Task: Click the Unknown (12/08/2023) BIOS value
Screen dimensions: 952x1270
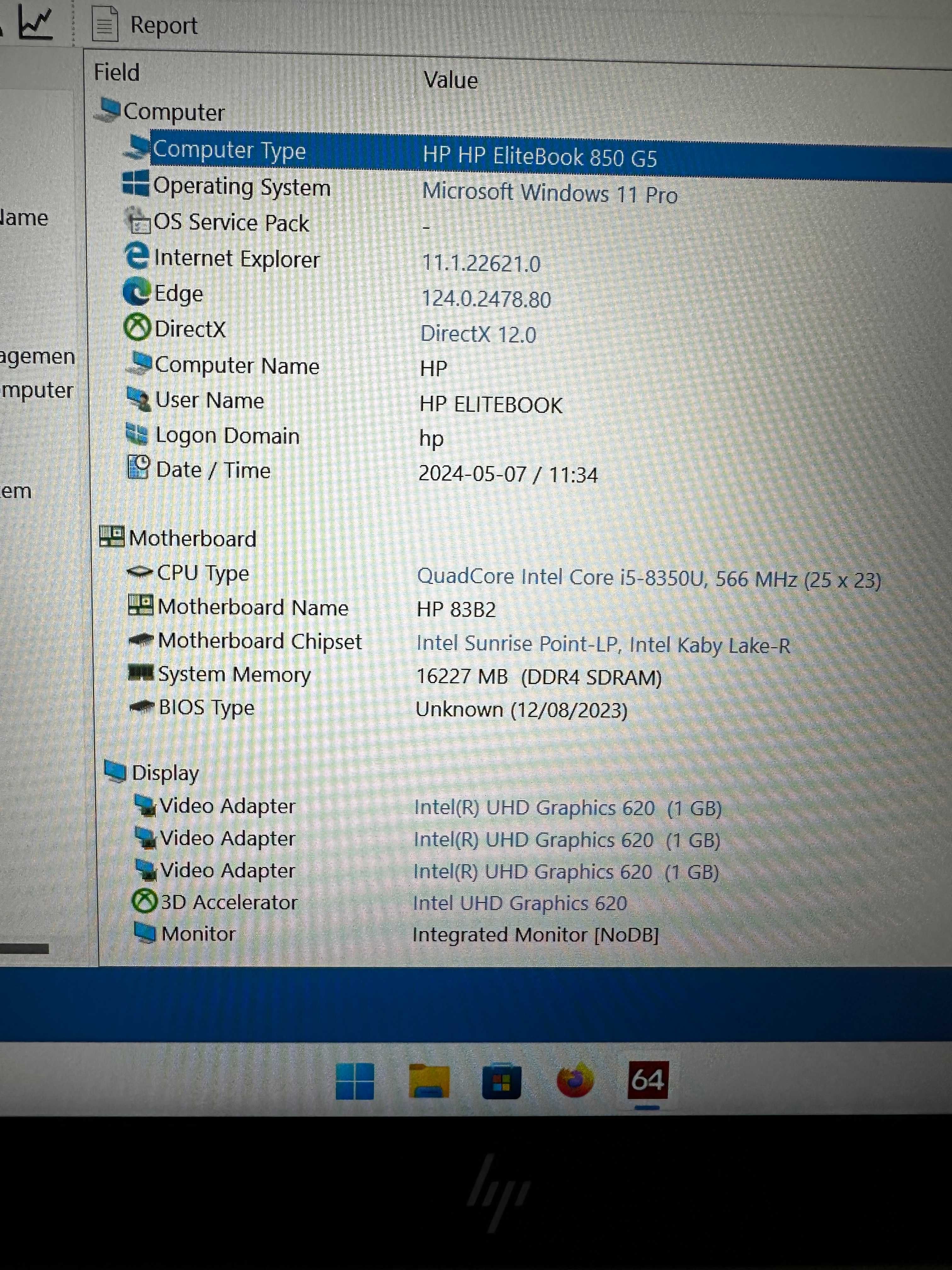Action: click(521, 710)
